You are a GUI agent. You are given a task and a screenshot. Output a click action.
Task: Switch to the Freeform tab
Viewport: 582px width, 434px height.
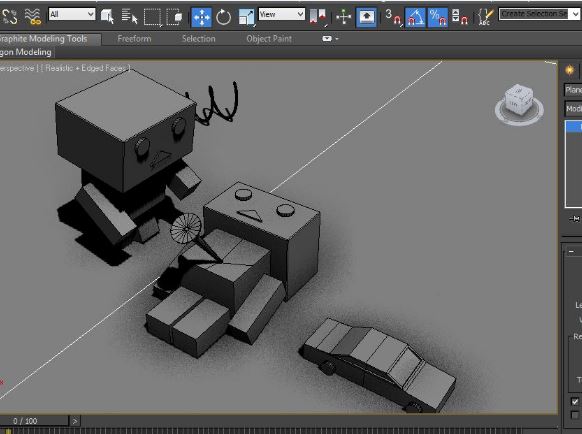[134, 39]
